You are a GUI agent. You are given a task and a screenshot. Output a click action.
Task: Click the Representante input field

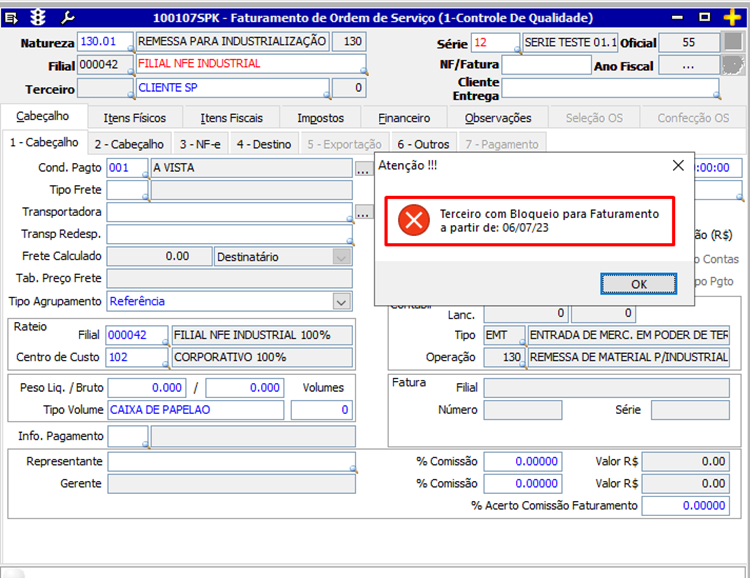[232, 462]
